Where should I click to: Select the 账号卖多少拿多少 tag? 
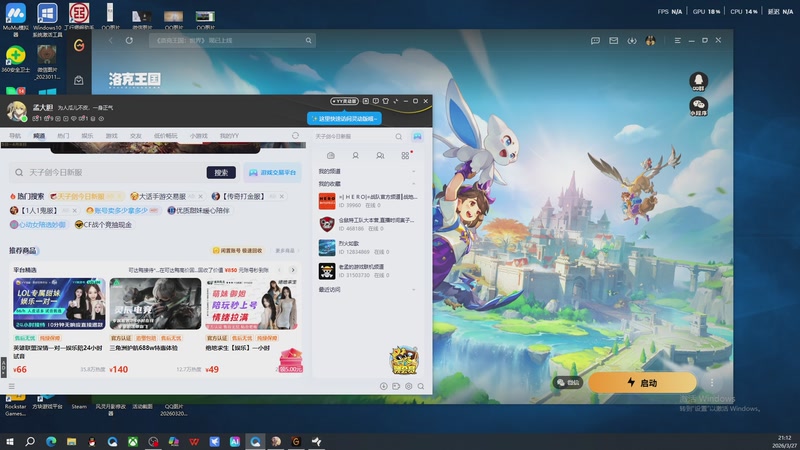[122, 210]
